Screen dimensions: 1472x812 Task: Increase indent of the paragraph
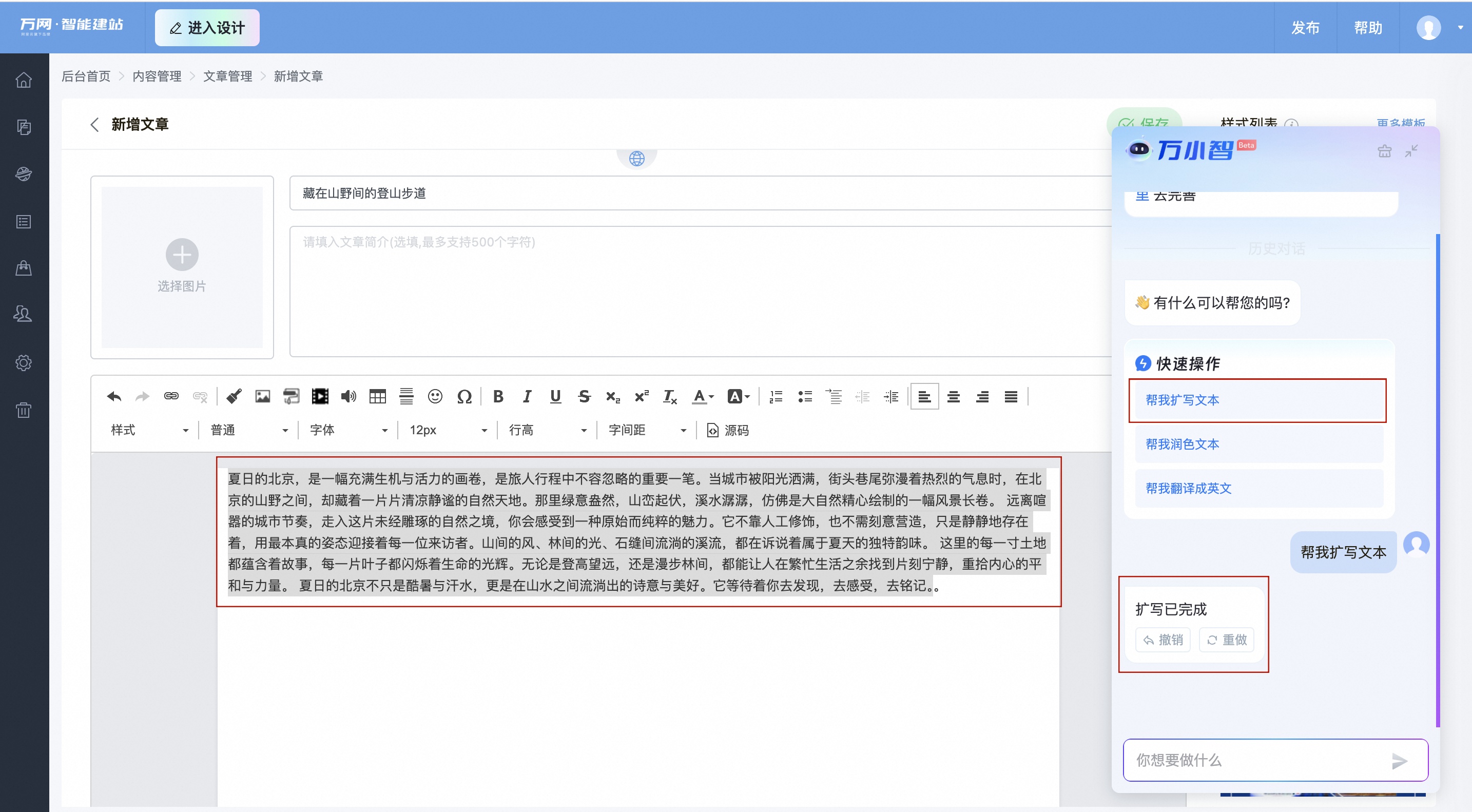tap(892, 397)
